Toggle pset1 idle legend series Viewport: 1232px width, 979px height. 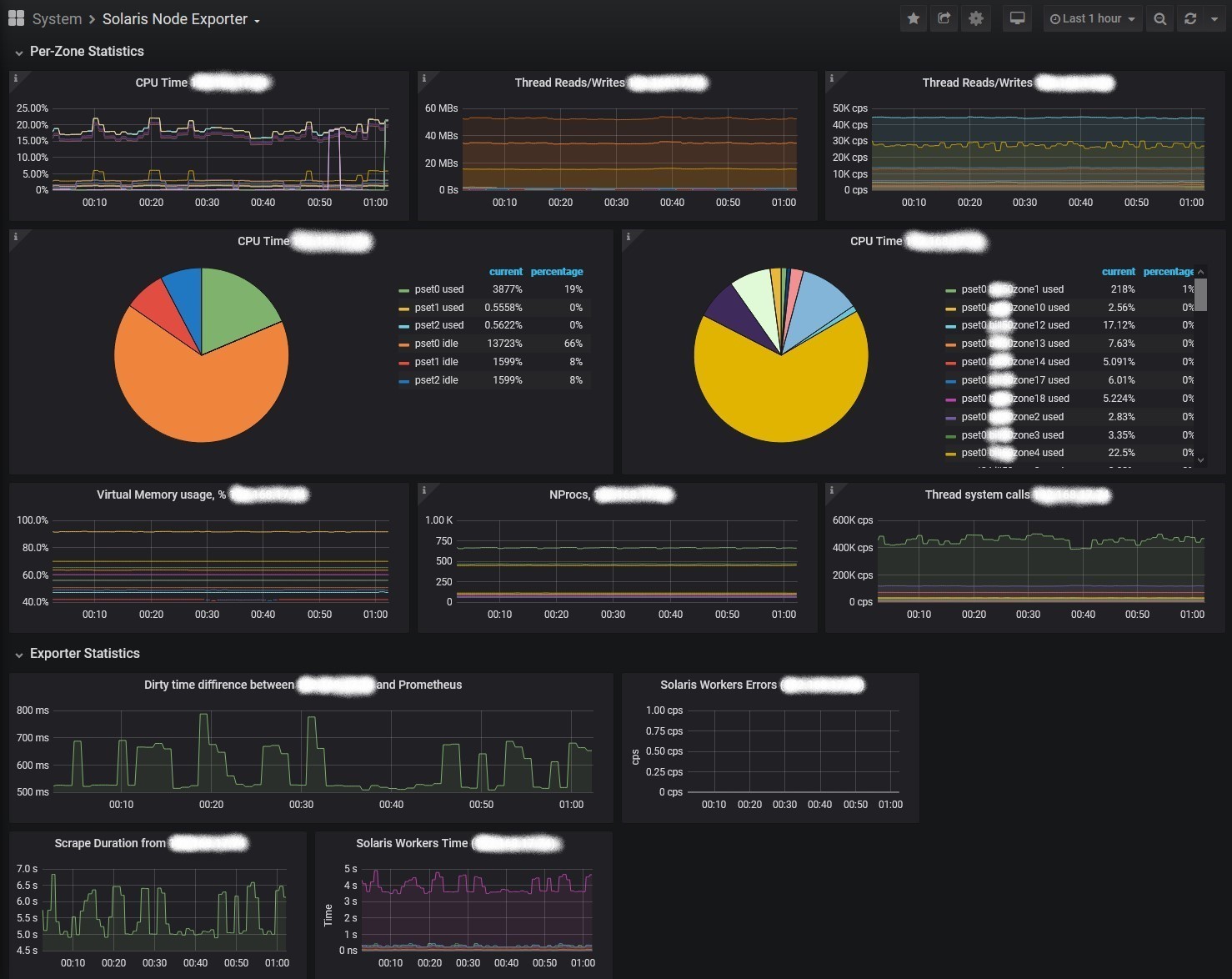pos(436,362)
